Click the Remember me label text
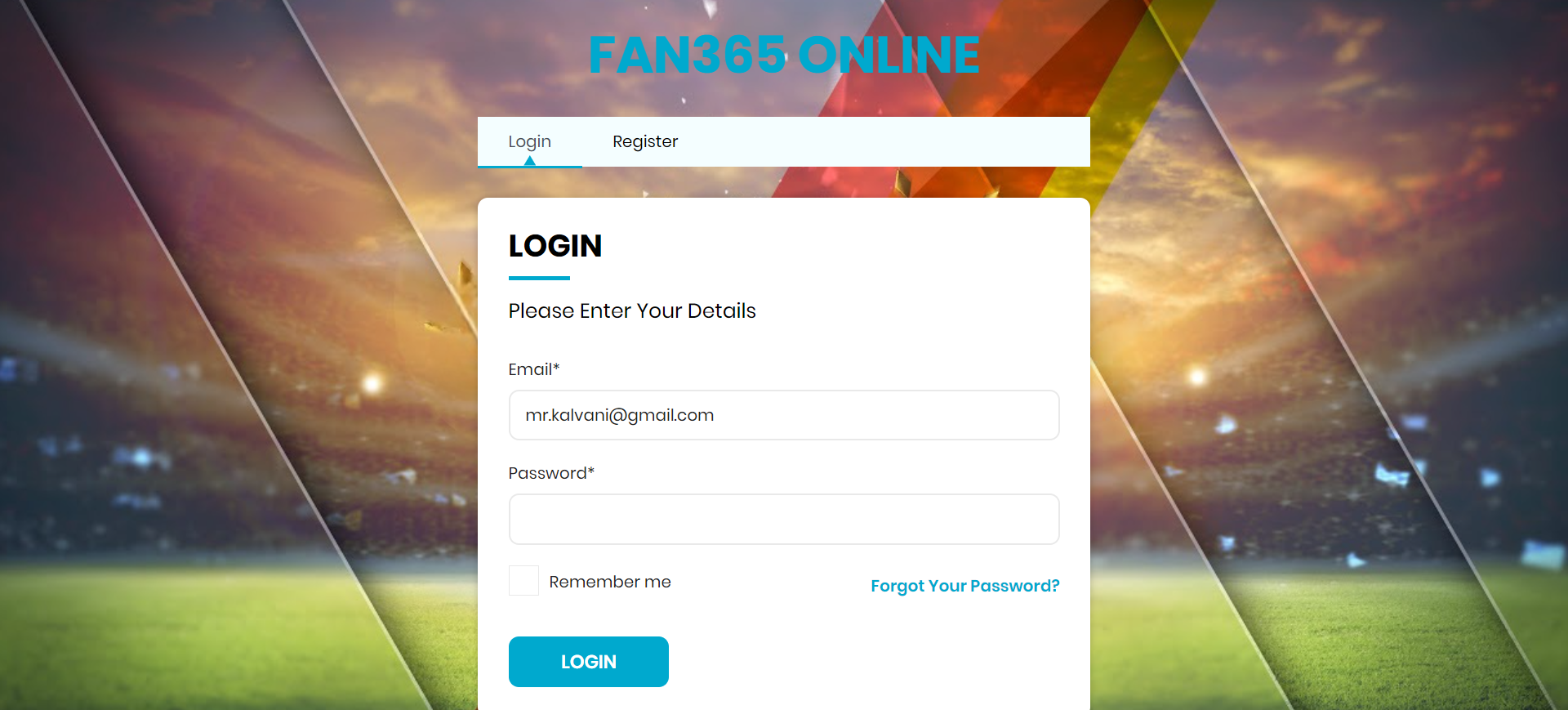The height and width of the screenshot is (710, 1568). coord(610,582)
